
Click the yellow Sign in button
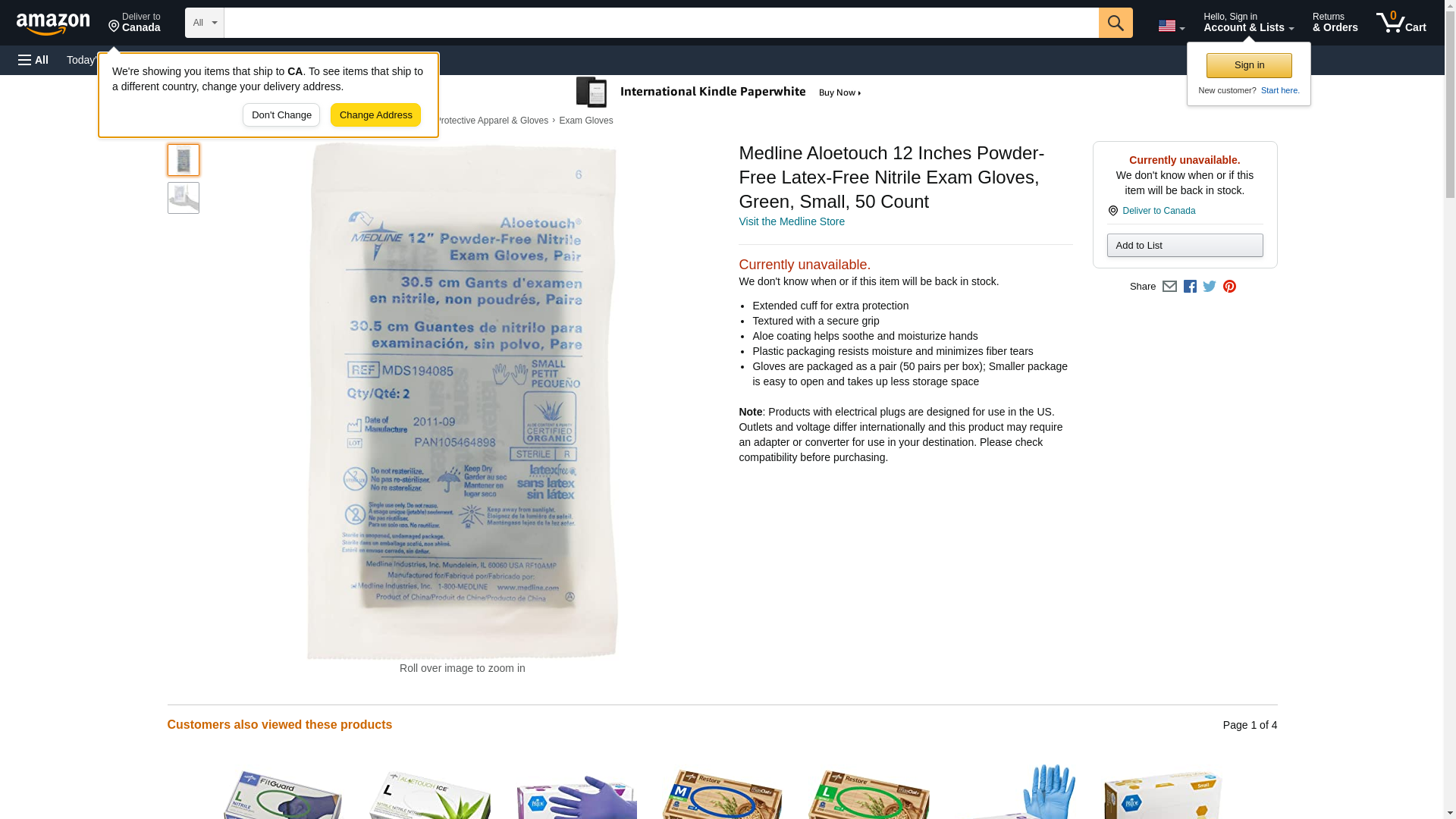(1249, 65)
